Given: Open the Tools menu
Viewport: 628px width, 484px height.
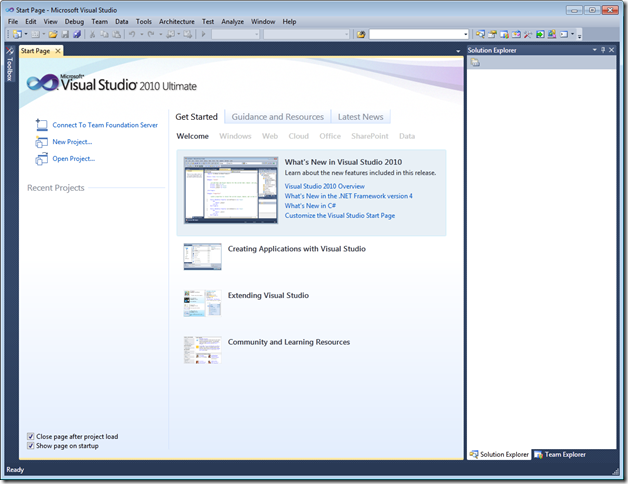Looking at the screenshot, I should click(x=143, y=22).
